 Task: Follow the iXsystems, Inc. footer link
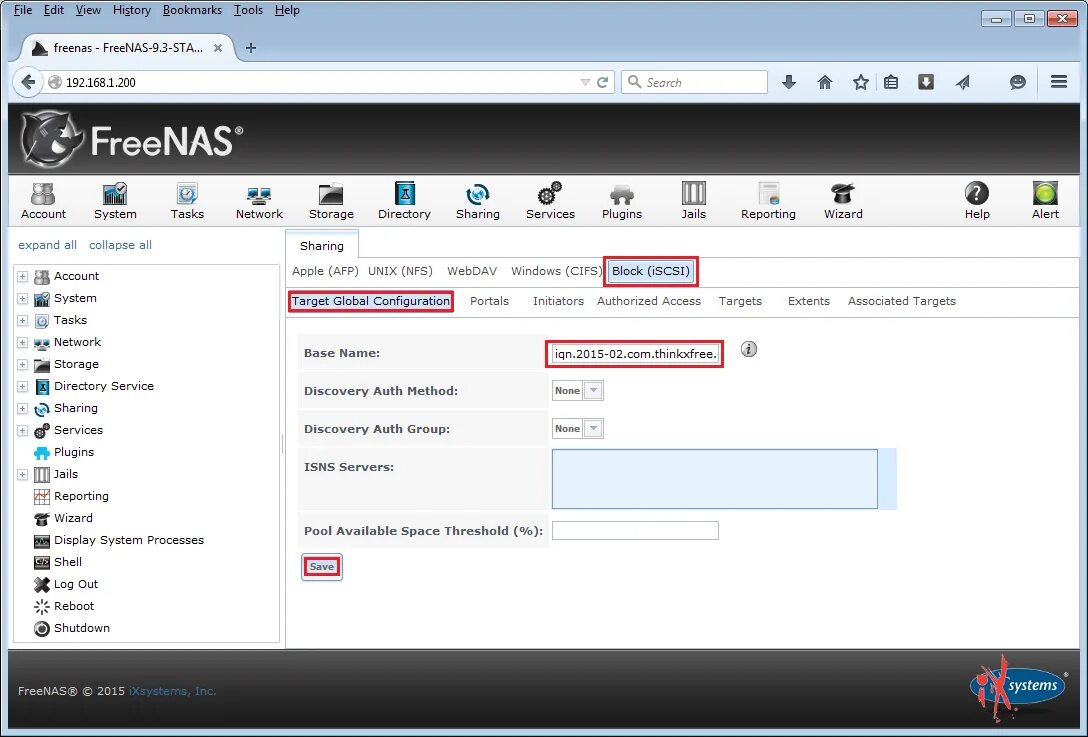pyautogui.click(x=173, y=691)
